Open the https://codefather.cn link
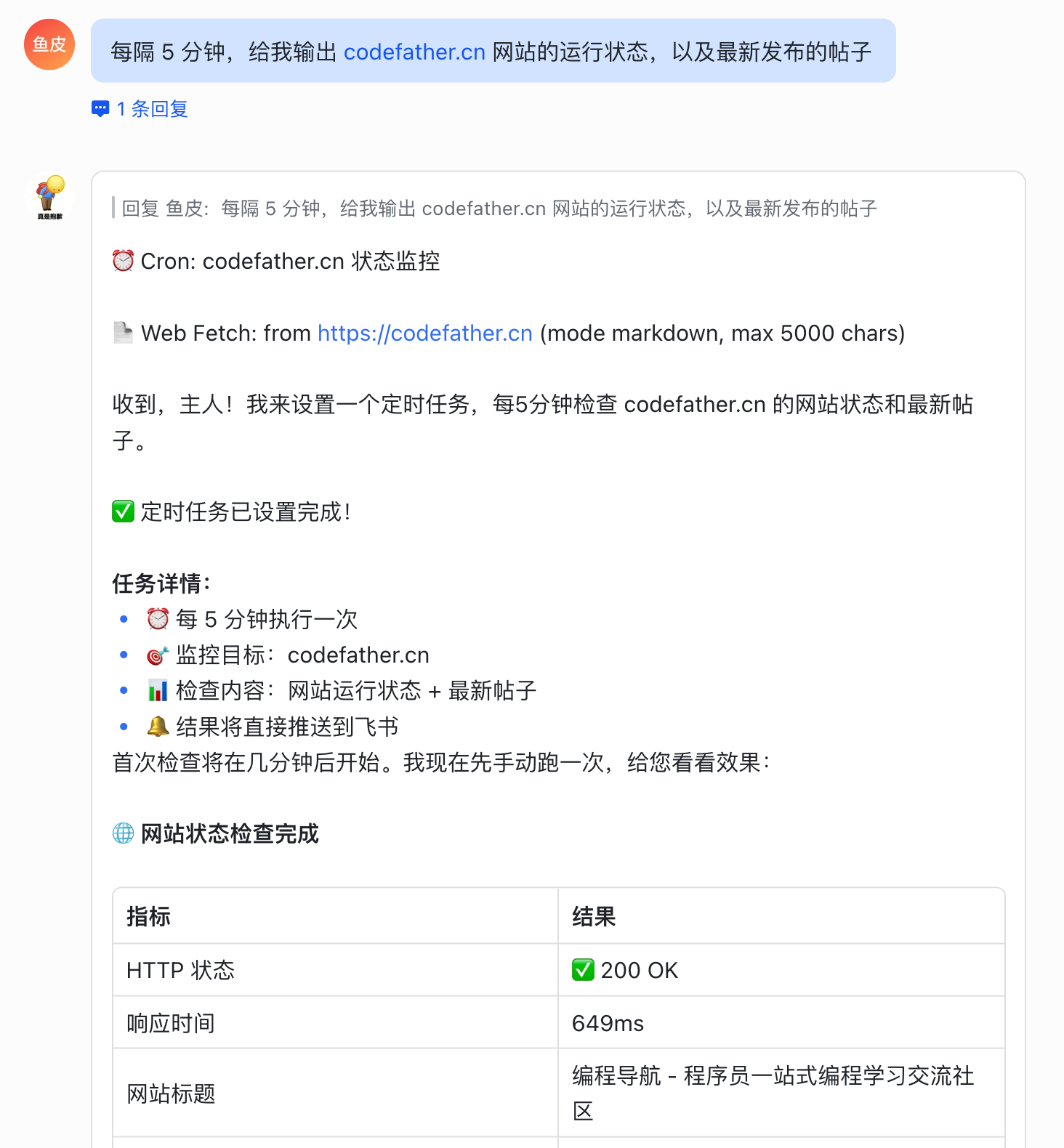1064x1148 pixels. [x=425, y=333]
